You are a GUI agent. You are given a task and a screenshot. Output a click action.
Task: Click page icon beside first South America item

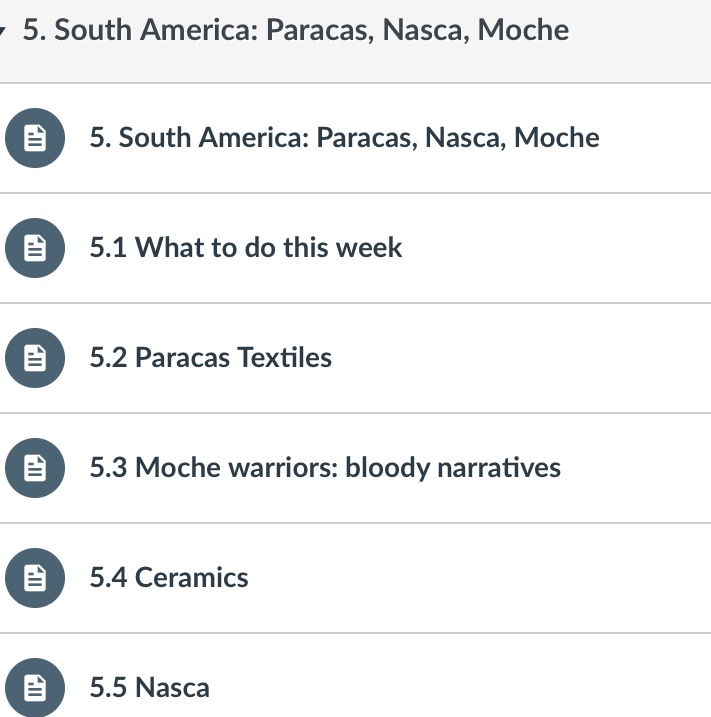35,138
